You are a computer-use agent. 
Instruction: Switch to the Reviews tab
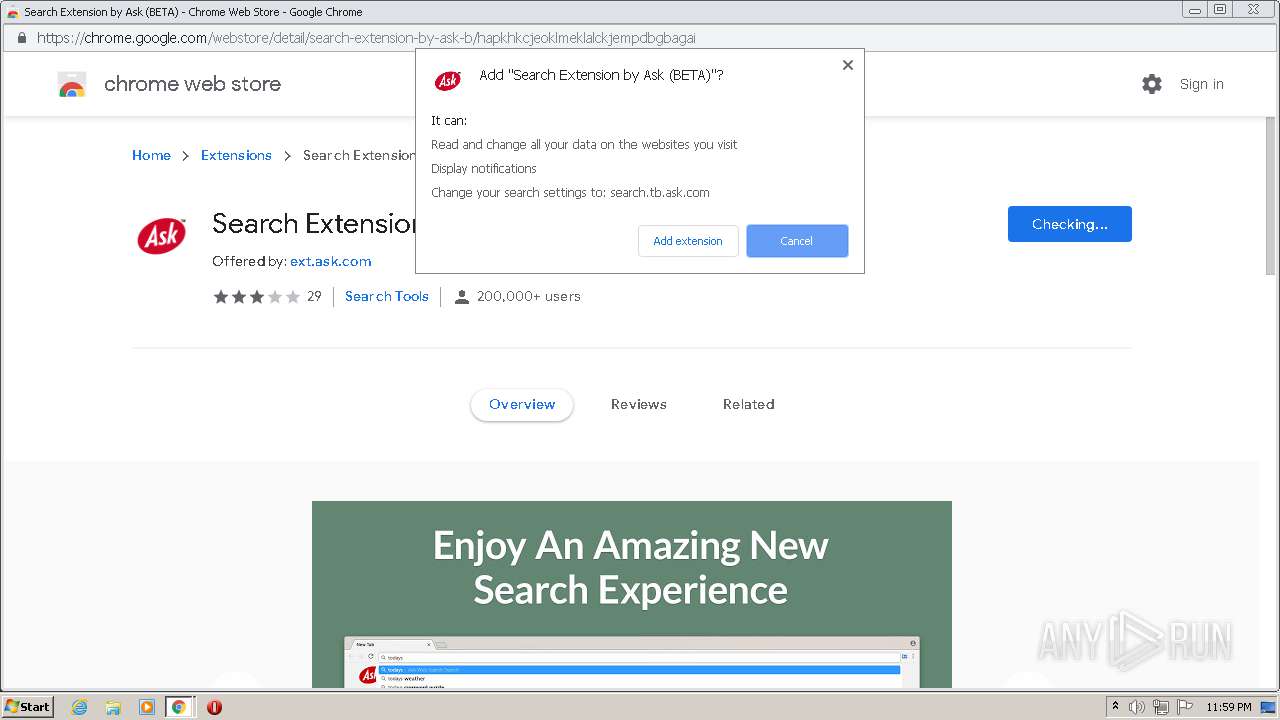click(639, 404)
